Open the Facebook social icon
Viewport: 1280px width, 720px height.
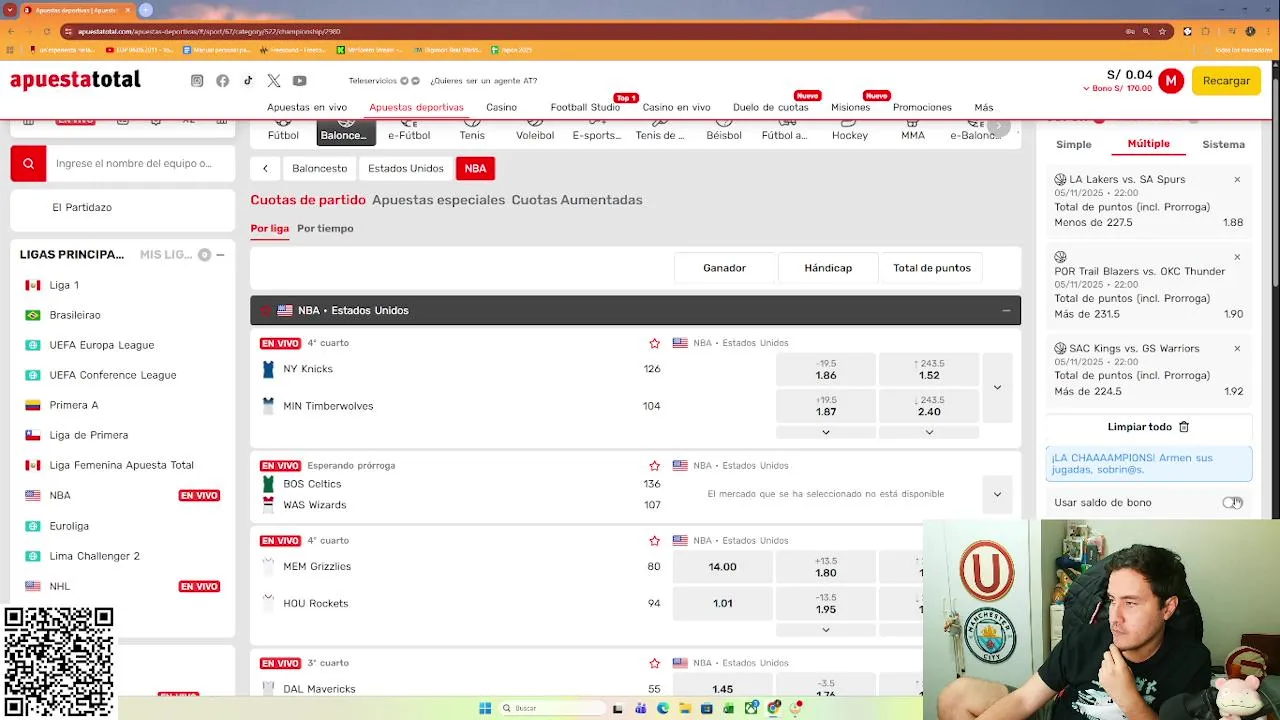pyautogui.click(x=222, y=81)
